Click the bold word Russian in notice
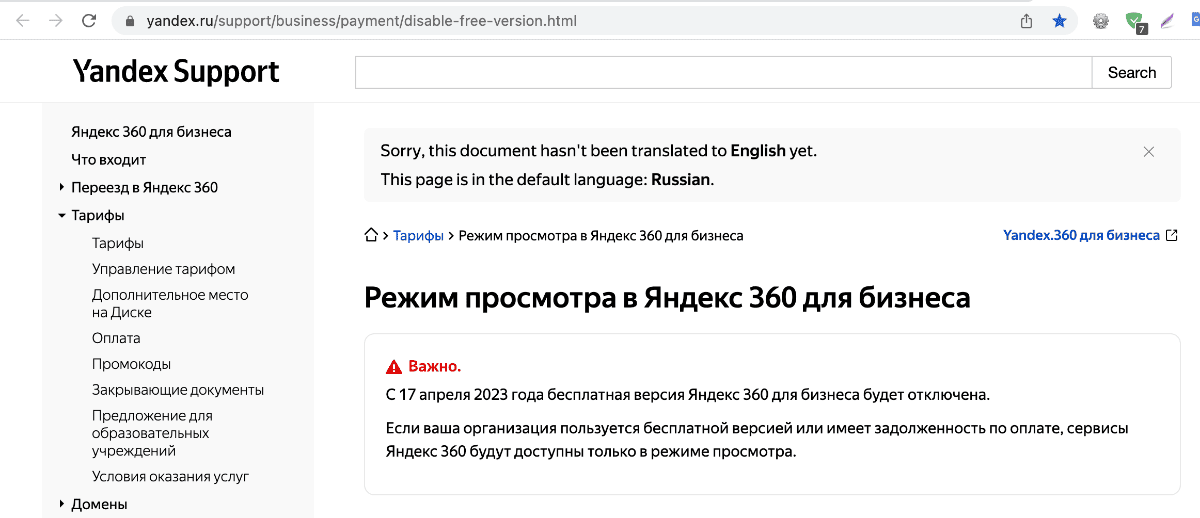This screenshot has width=1200, height=518. [x=680, y=180]
